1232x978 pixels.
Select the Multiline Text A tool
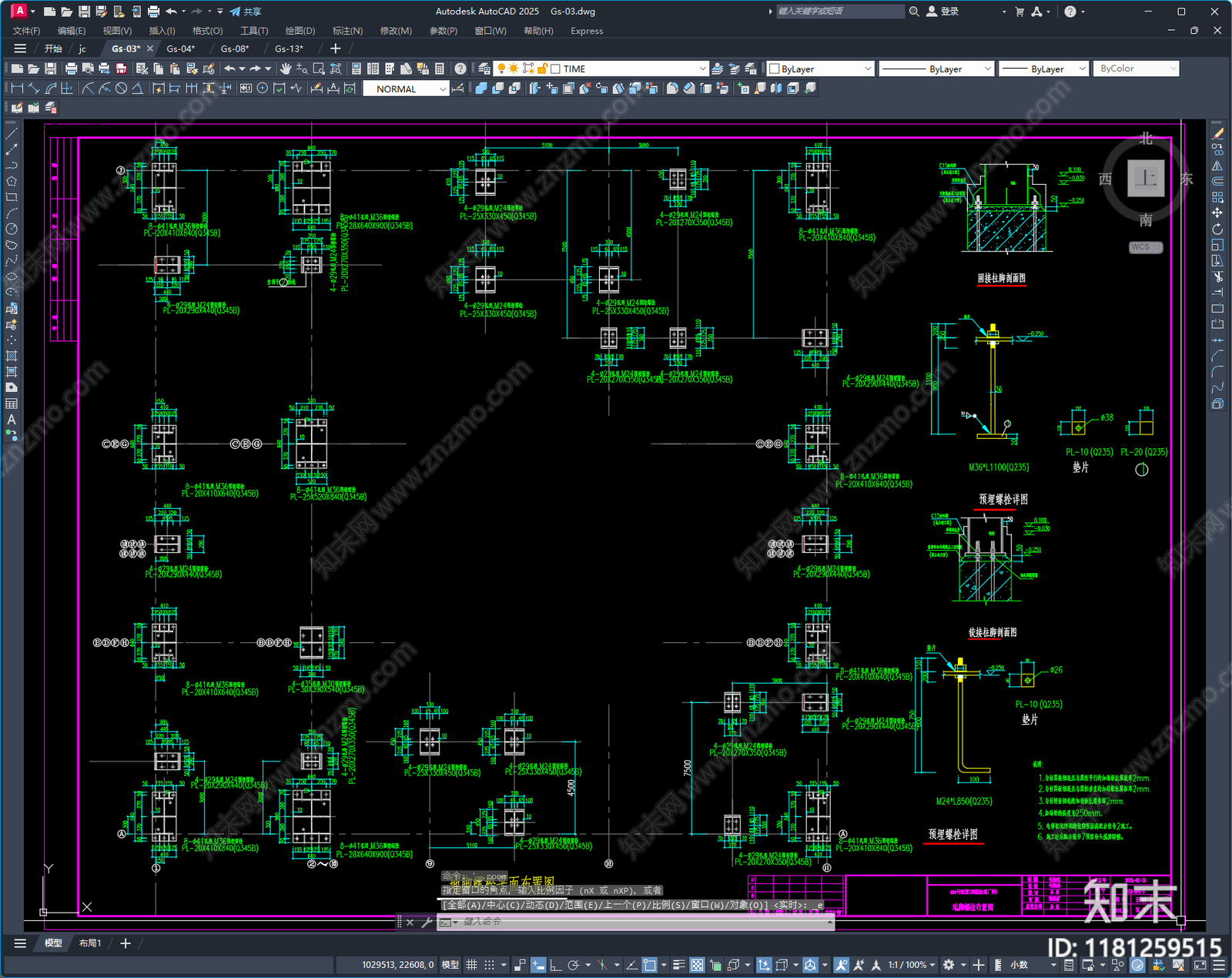tap(12, 420)
